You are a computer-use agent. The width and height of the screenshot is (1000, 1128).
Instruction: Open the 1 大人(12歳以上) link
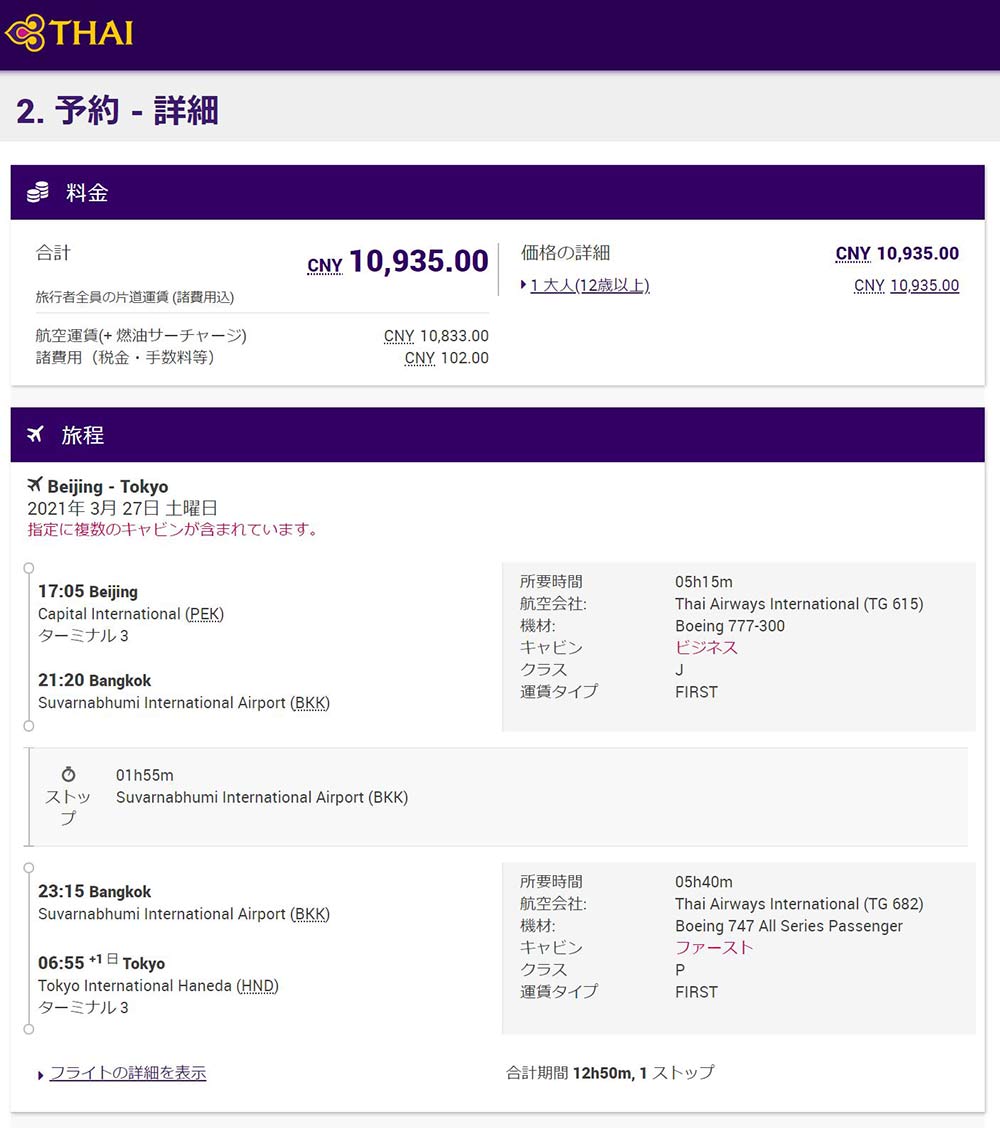[x=590, y=286]
